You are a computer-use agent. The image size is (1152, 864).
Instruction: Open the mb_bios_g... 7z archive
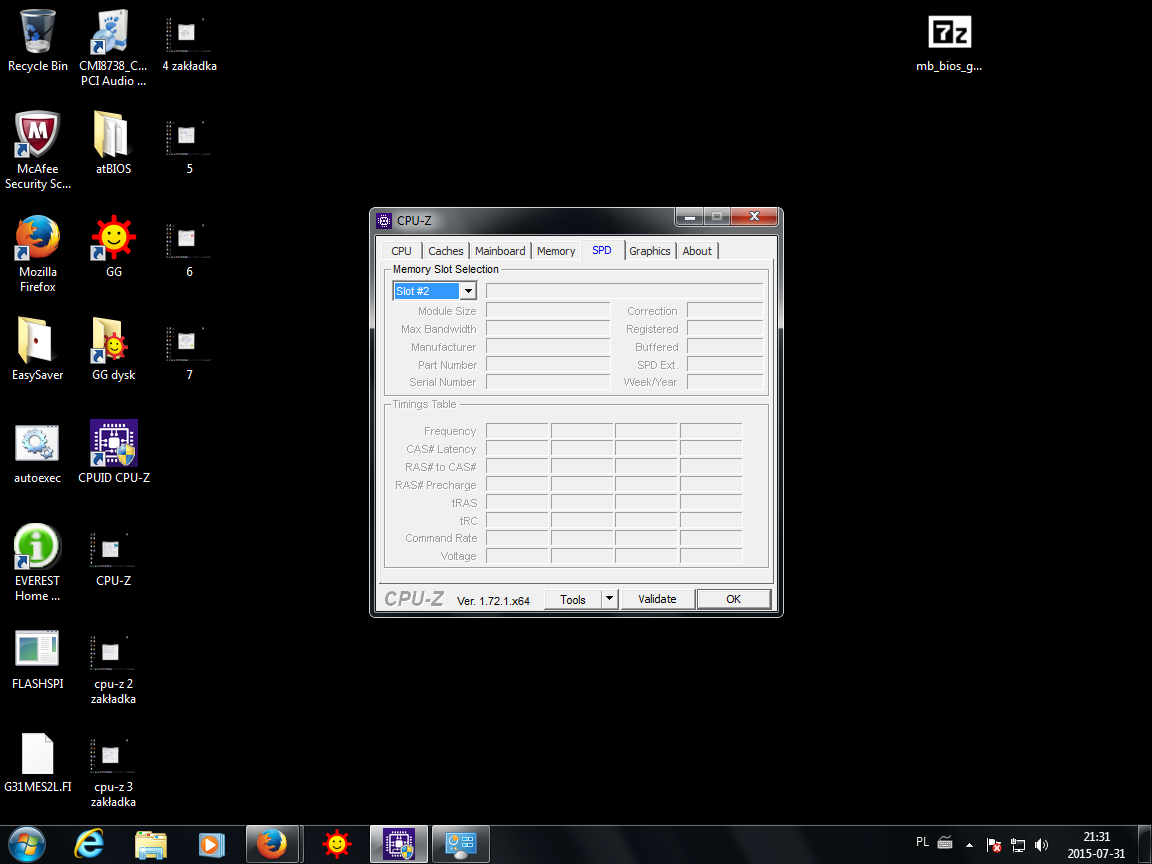click(x=948, y=43)
